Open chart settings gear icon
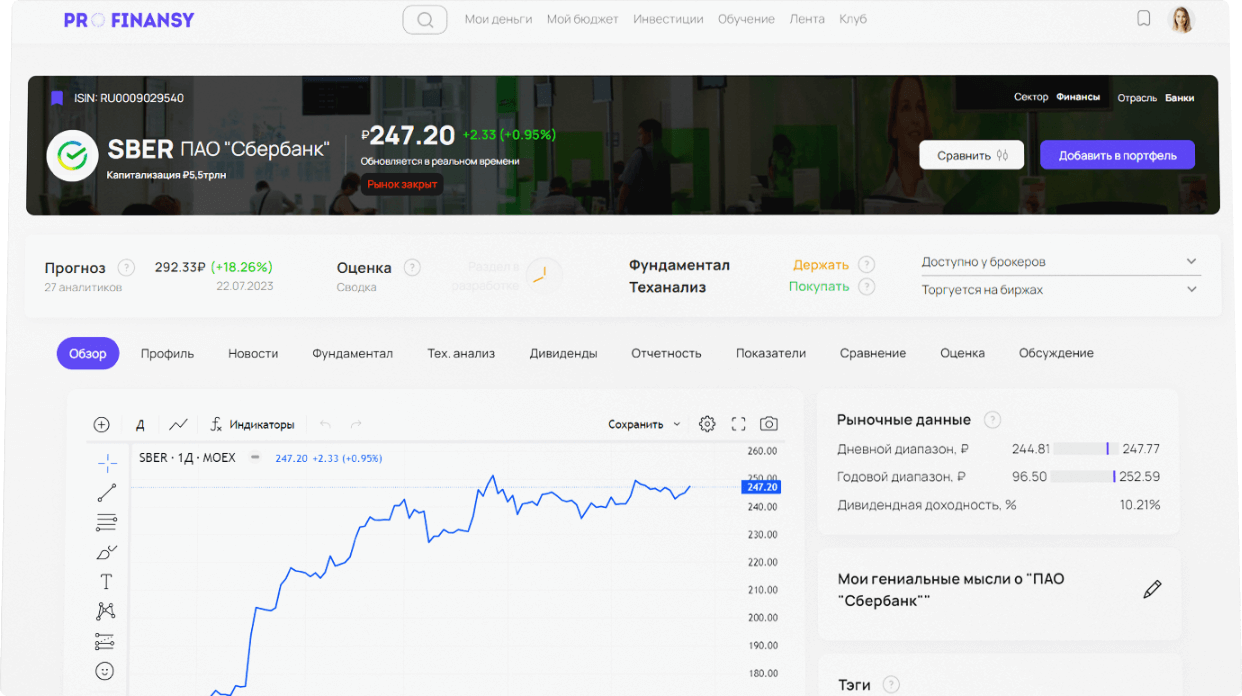The image size is (1242, 696). 707,424
